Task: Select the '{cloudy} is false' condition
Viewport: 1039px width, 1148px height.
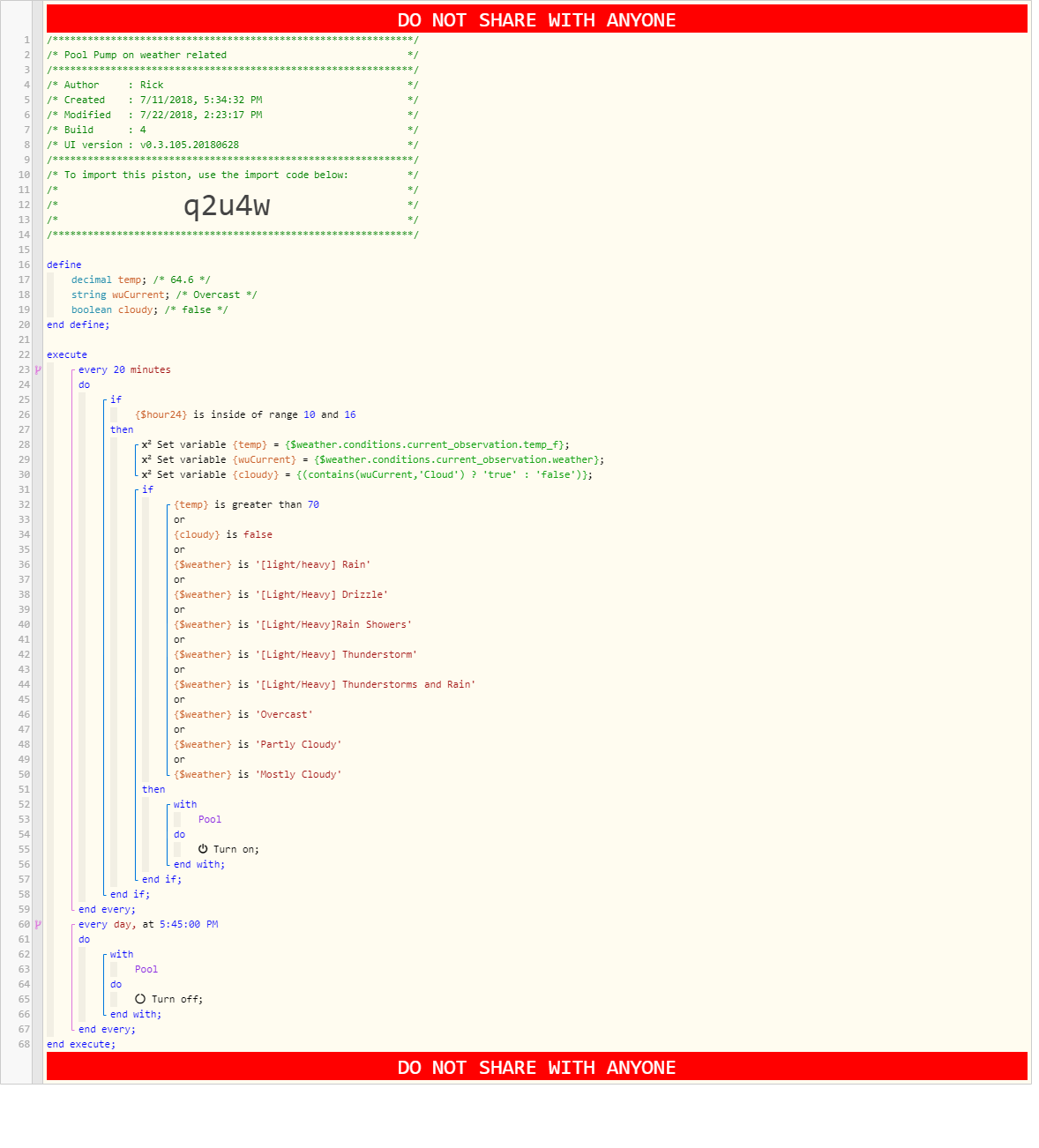Action: pyautogui.click(x=223, y=534)
